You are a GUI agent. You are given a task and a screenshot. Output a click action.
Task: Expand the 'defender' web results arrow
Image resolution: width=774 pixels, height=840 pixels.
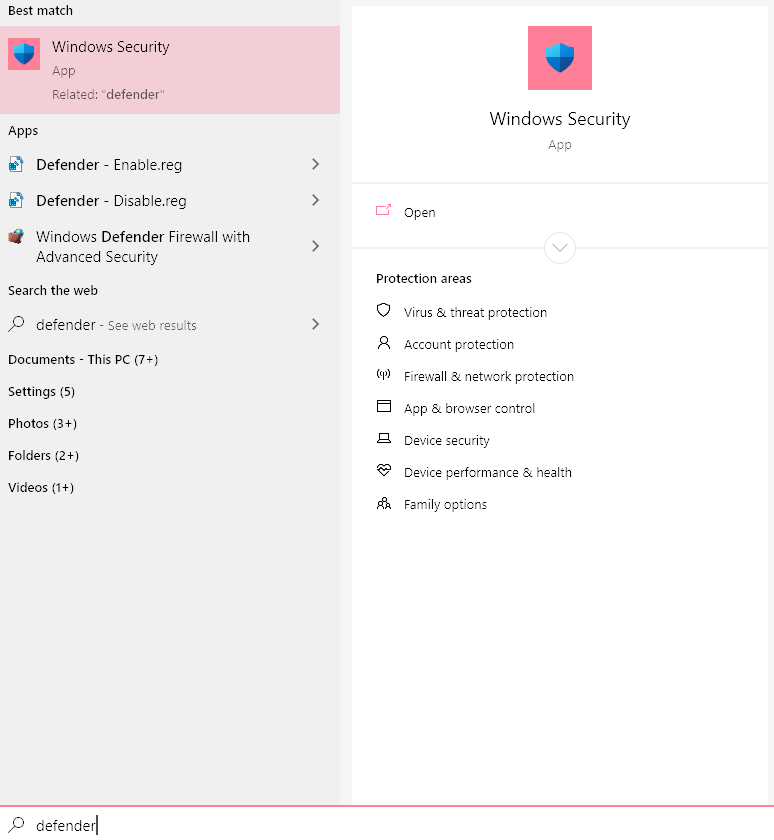(315, 324)
